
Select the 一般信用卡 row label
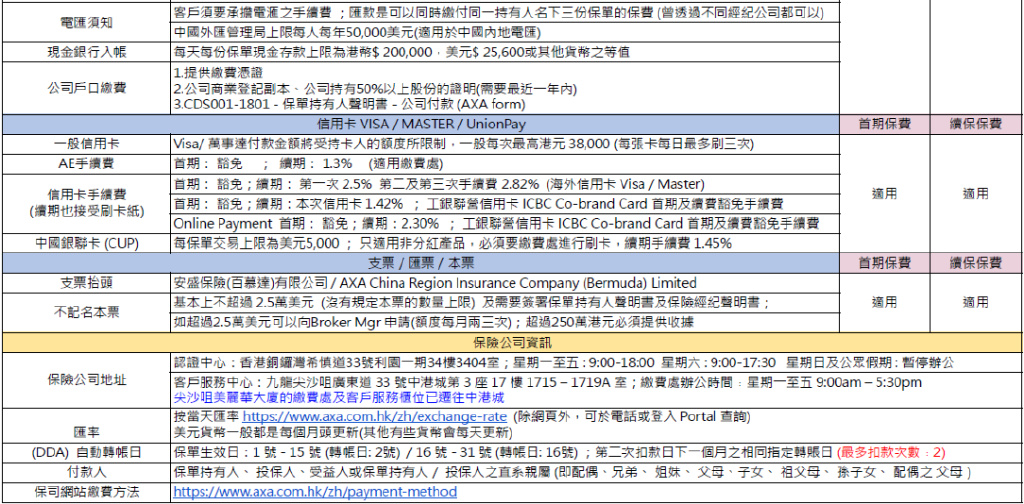click(85, 144)
